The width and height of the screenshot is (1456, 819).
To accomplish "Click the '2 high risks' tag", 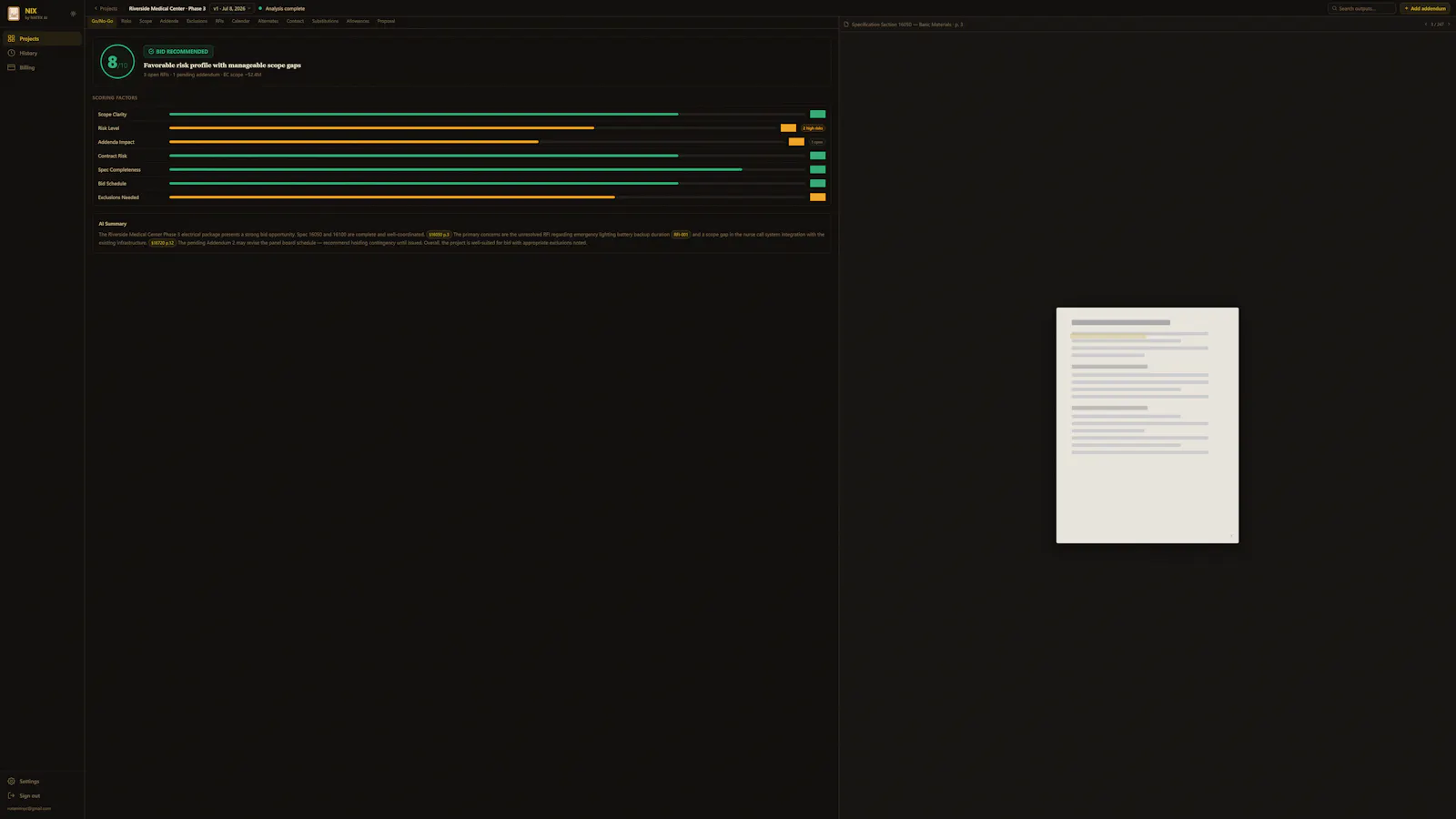I will pyautogui.click(x=813, y=128).
